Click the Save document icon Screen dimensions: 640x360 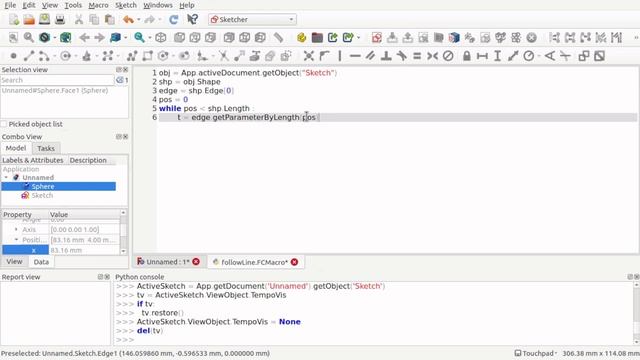pos(44,19)
